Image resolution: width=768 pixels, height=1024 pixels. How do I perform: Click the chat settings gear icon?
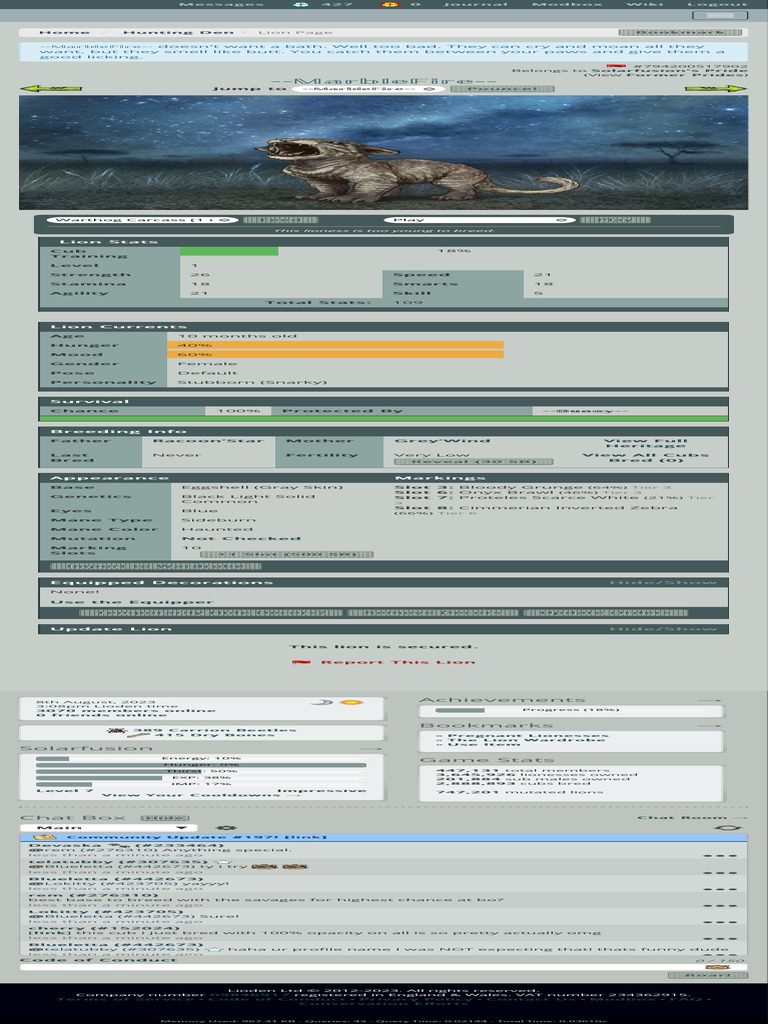(x=226, y=828)
